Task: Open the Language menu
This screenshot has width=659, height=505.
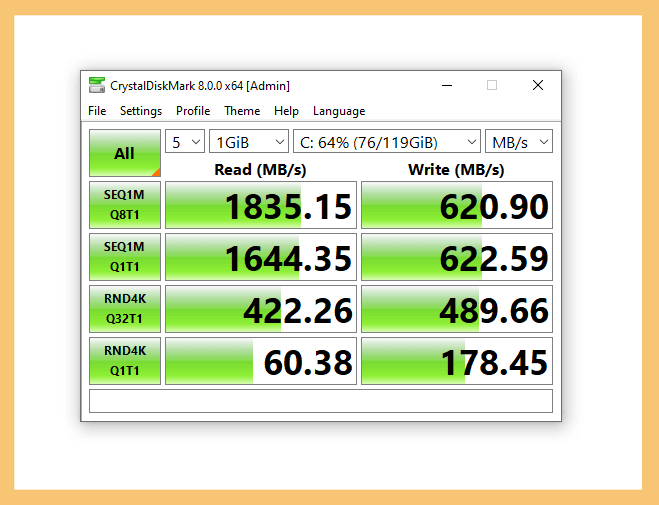Action: pyautogui.click(x=339, y=111)
